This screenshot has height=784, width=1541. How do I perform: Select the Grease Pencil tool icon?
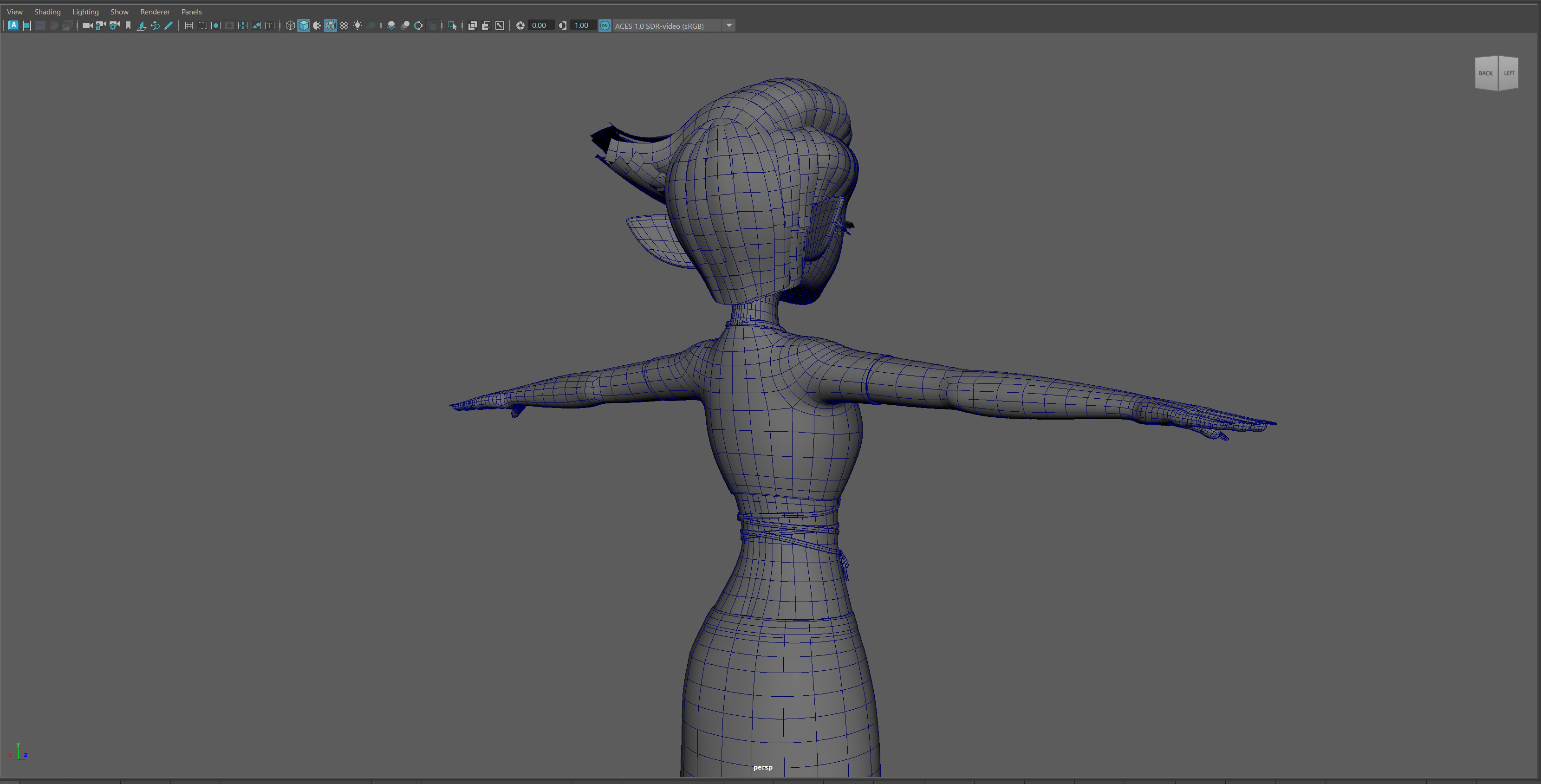tap(168, 26)
